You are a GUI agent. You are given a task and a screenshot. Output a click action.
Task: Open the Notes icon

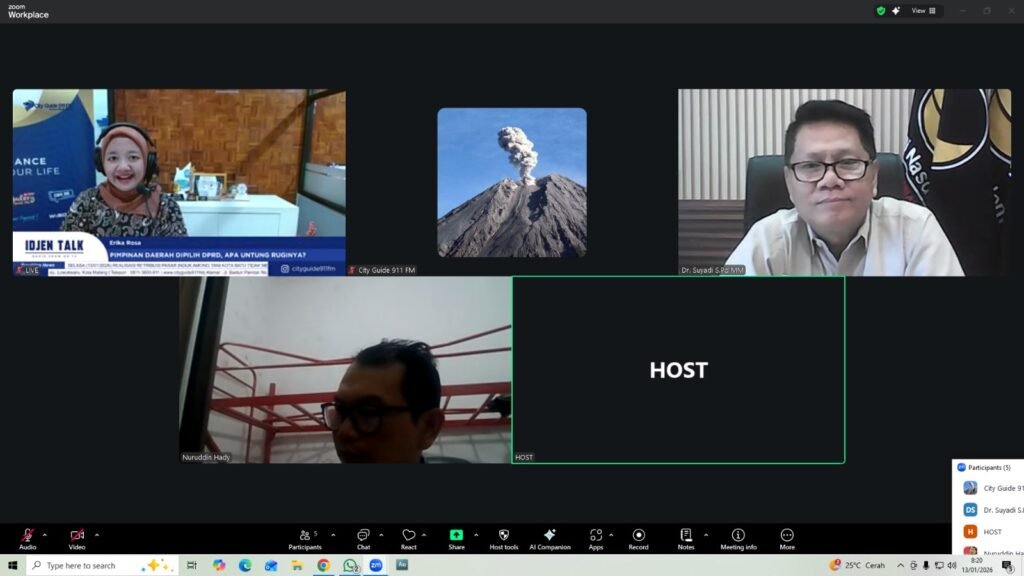click(685, 536)
